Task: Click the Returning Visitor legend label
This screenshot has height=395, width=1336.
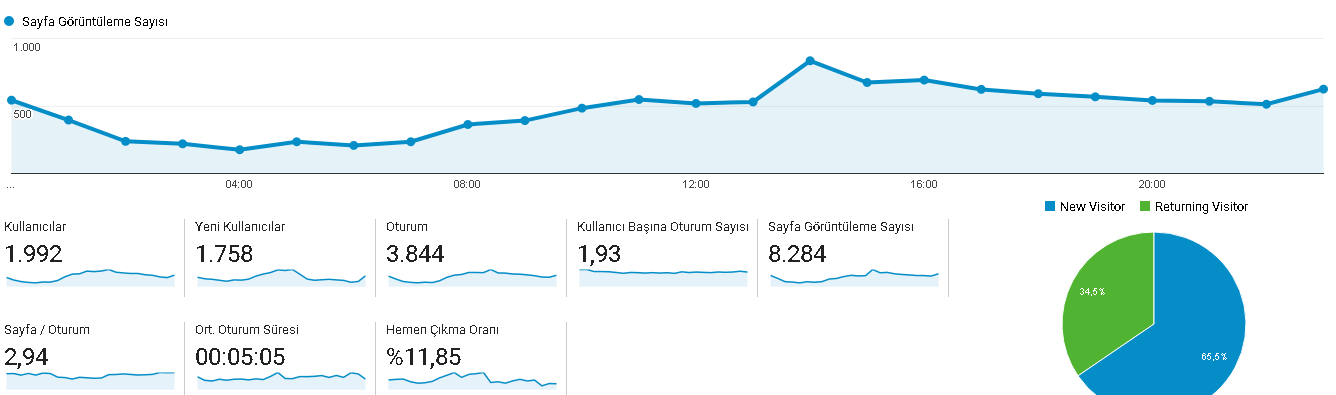Action: pos(1201,206)
